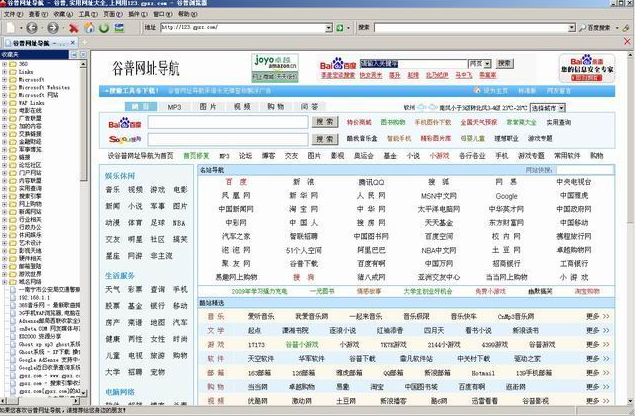
Task: Open the 收藏 menu in menu bar
Action: coord(62,15)
